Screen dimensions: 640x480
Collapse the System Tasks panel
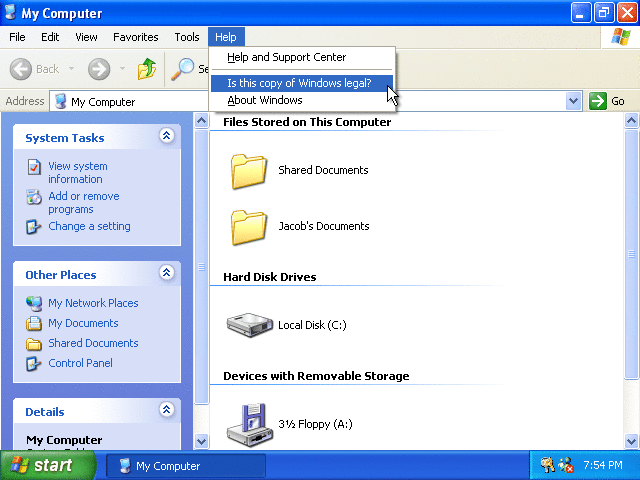point(167,136)
